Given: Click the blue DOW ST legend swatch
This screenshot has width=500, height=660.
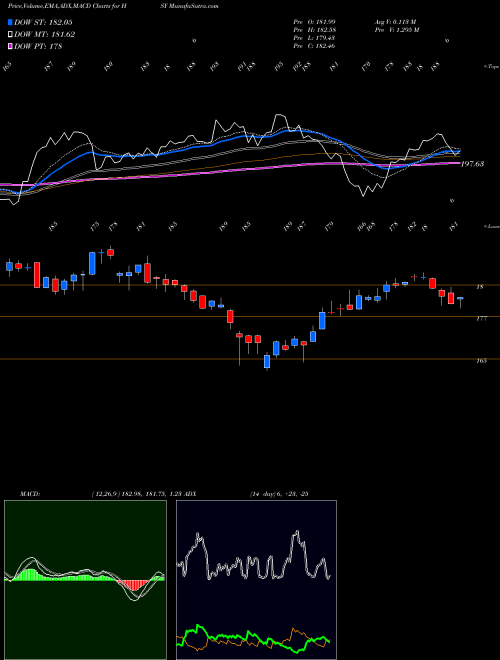Looking at the screenshot, I should (10, 22).
